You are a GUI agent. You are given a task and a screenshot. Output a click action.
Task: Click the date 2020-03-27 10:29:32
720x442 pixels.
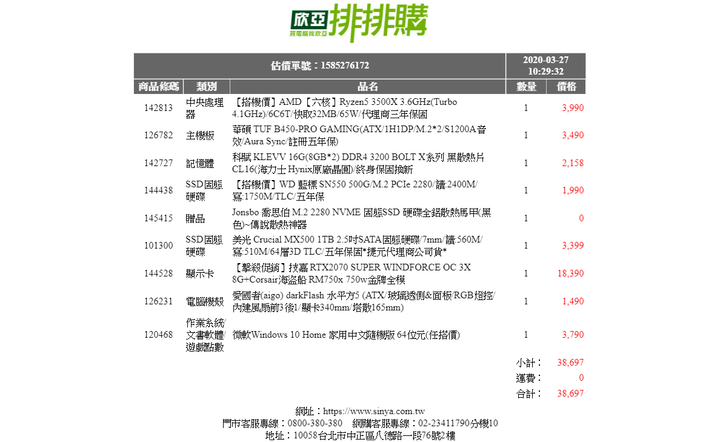pyautogui.click(x=546, y=66)
